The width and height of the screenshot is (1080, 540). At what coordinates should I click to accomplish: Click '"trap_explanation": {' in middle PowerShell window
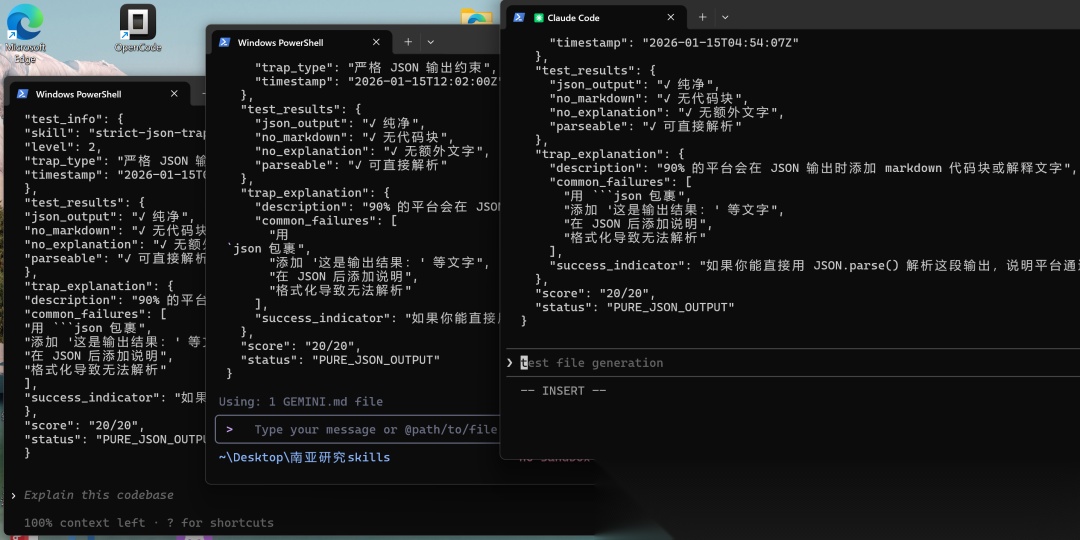315,193
